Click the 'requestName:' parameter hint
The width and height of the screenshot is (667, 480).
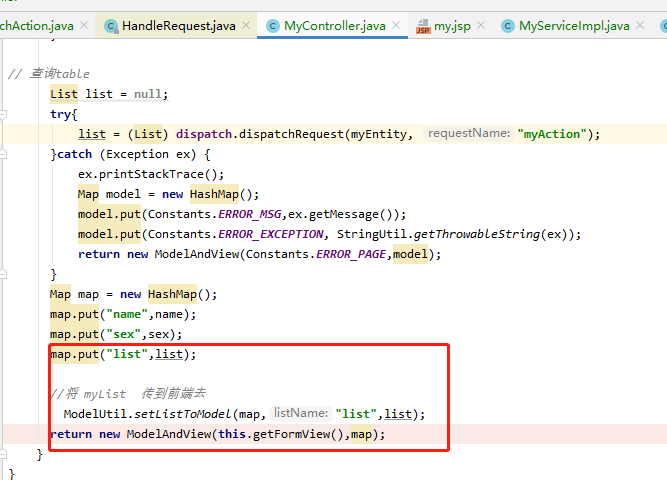point(469,134)
